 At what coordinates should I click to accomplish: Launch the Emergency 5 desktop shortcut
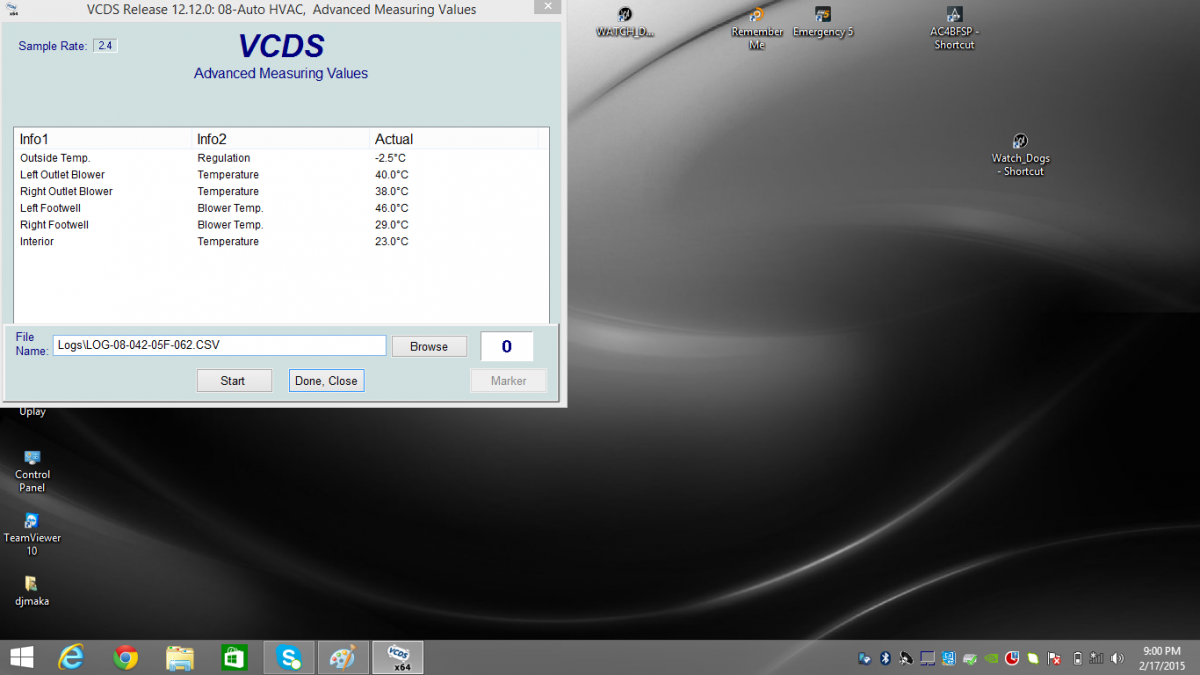823,22
